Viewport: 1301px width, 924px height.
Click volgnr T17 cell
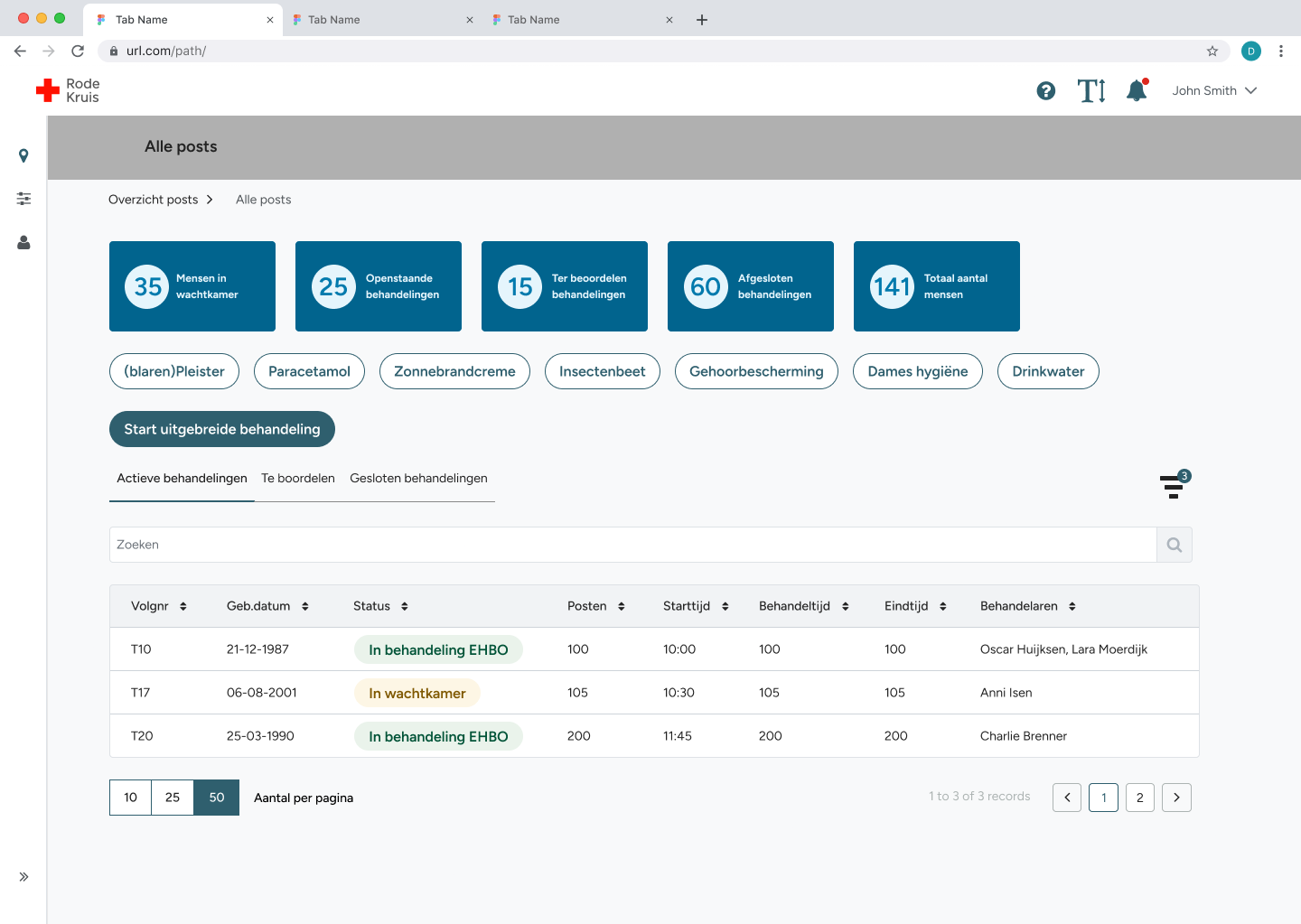click(141, 693)
